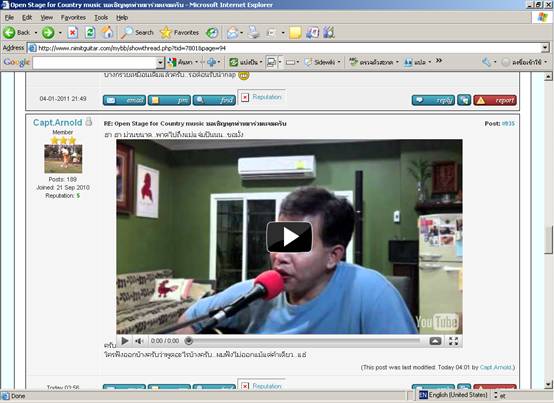Click the Edit page toolbar icon

(271, 33)
